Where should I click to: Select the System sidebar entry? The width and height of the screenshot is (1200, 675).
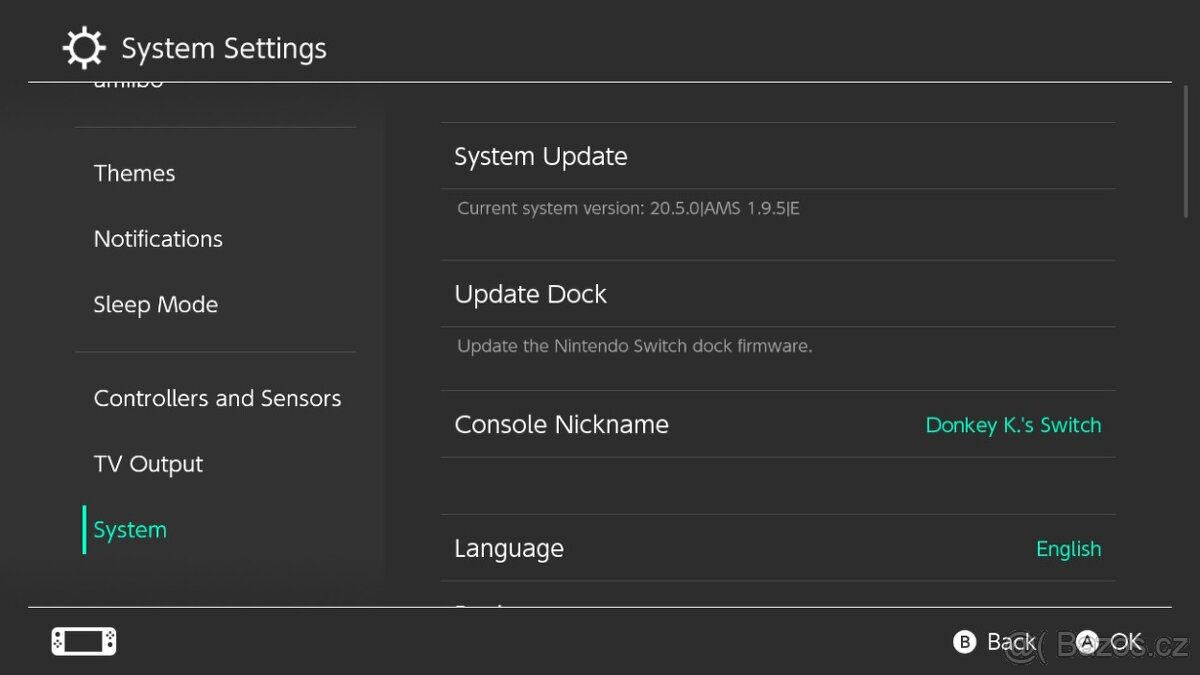click(x=129, y=529)
